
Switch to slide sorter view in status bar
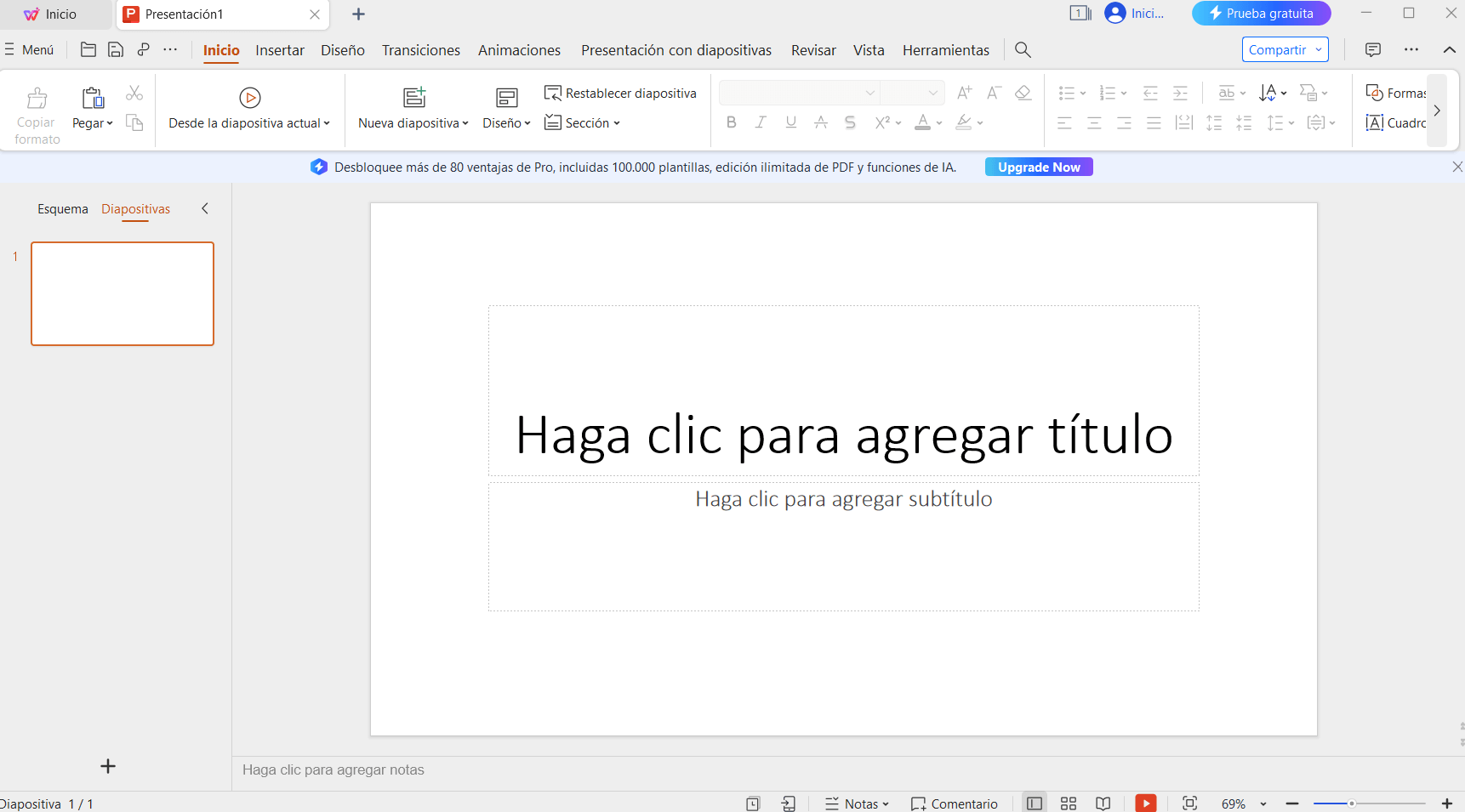tap(1068, 803)
